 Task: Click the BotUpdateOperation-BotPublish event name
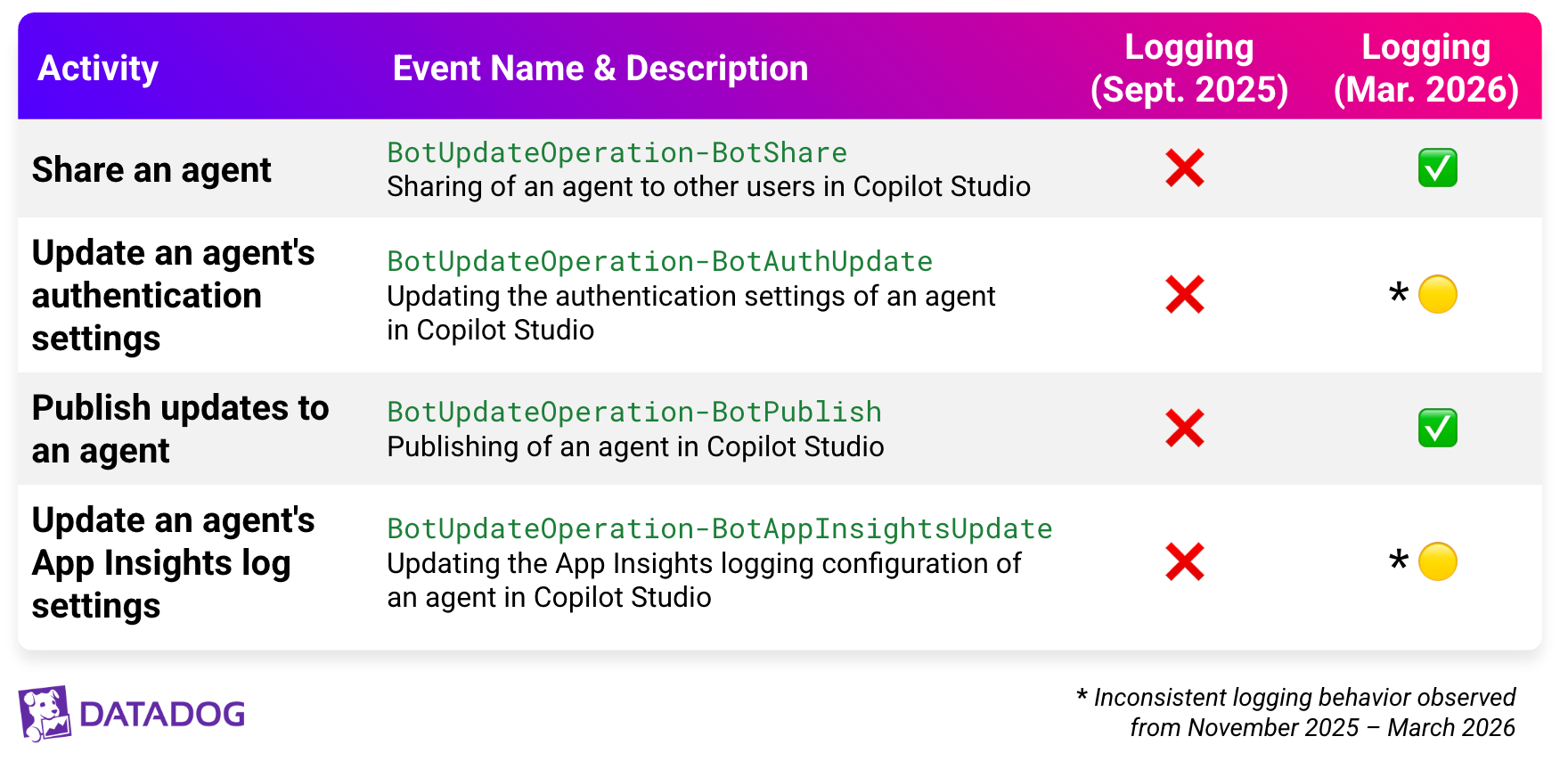pyautogui.click(x=633, y=413)
